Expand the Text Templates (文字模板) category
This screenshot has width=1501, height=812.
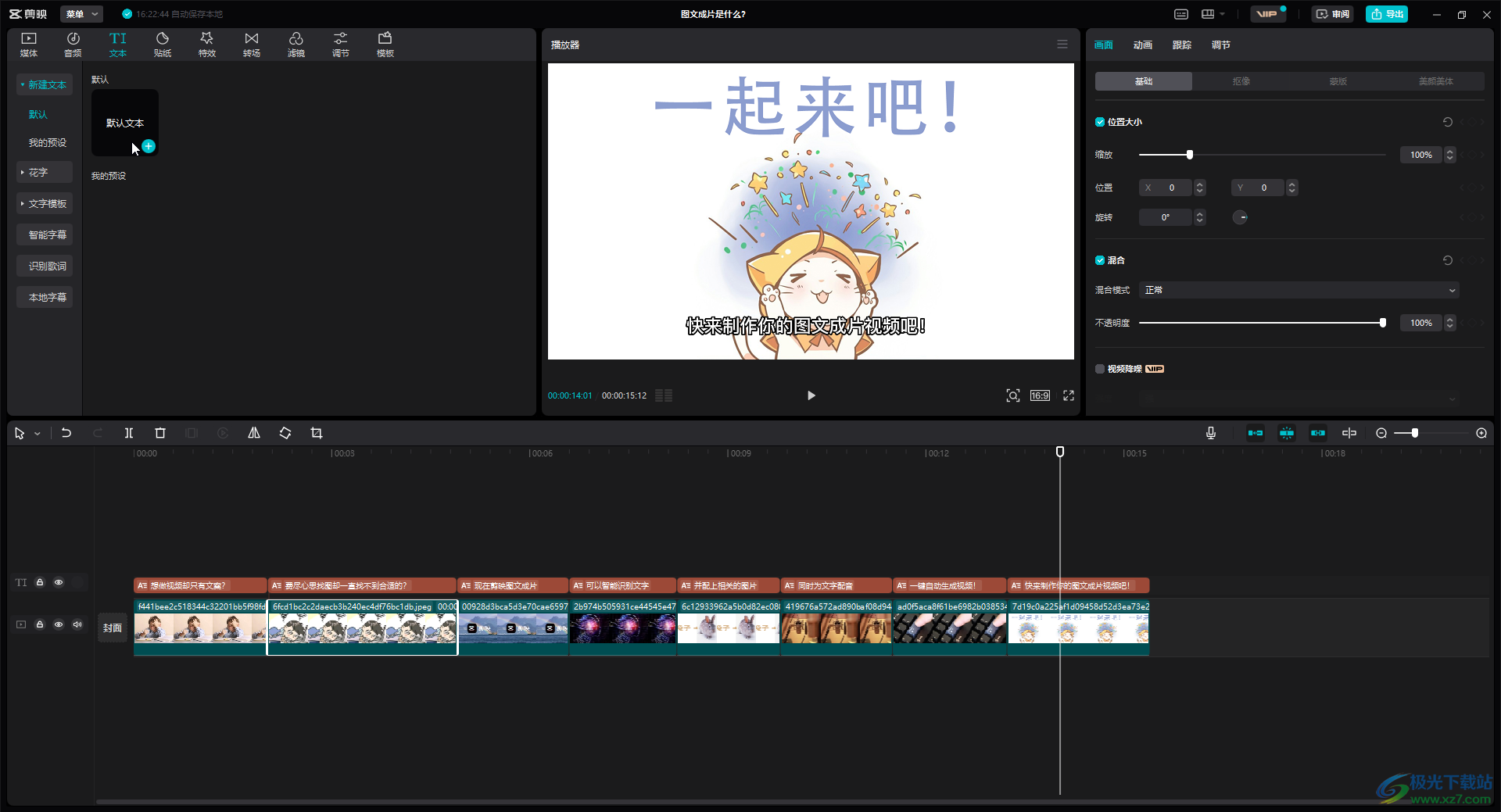point(45,203)
